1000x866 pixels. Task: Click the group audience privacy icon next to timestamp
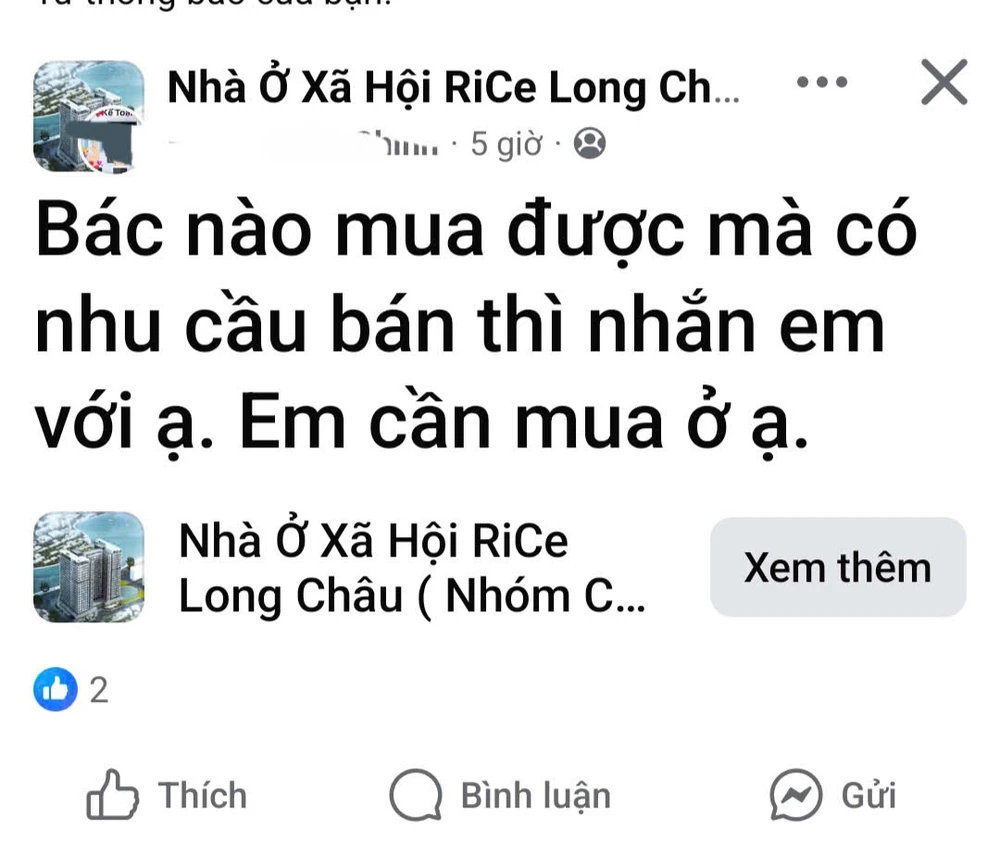point(590,144)
